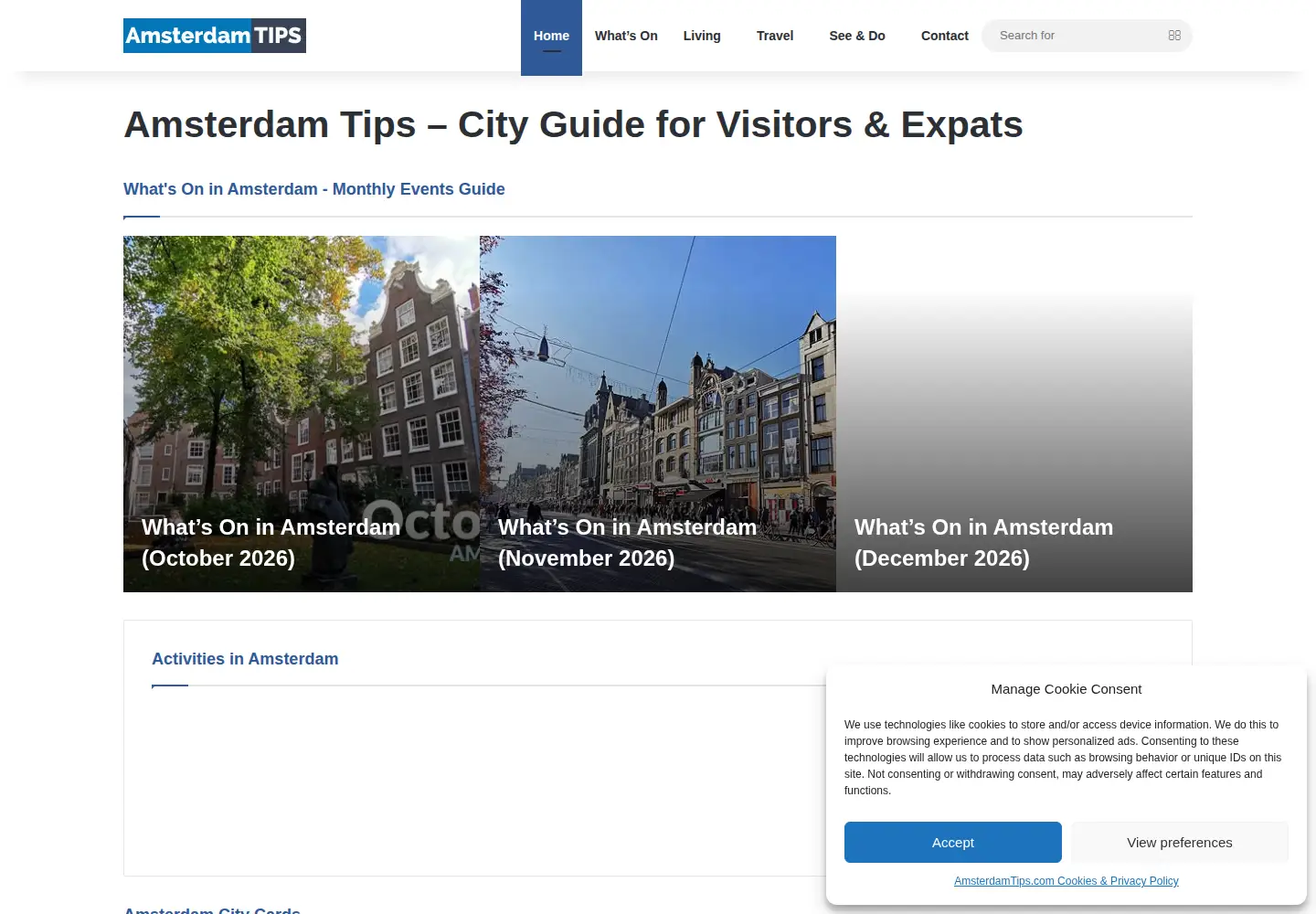Click the search icon in the search box
Viewport: 1316px width, 914px height.
coord(1174,36)
